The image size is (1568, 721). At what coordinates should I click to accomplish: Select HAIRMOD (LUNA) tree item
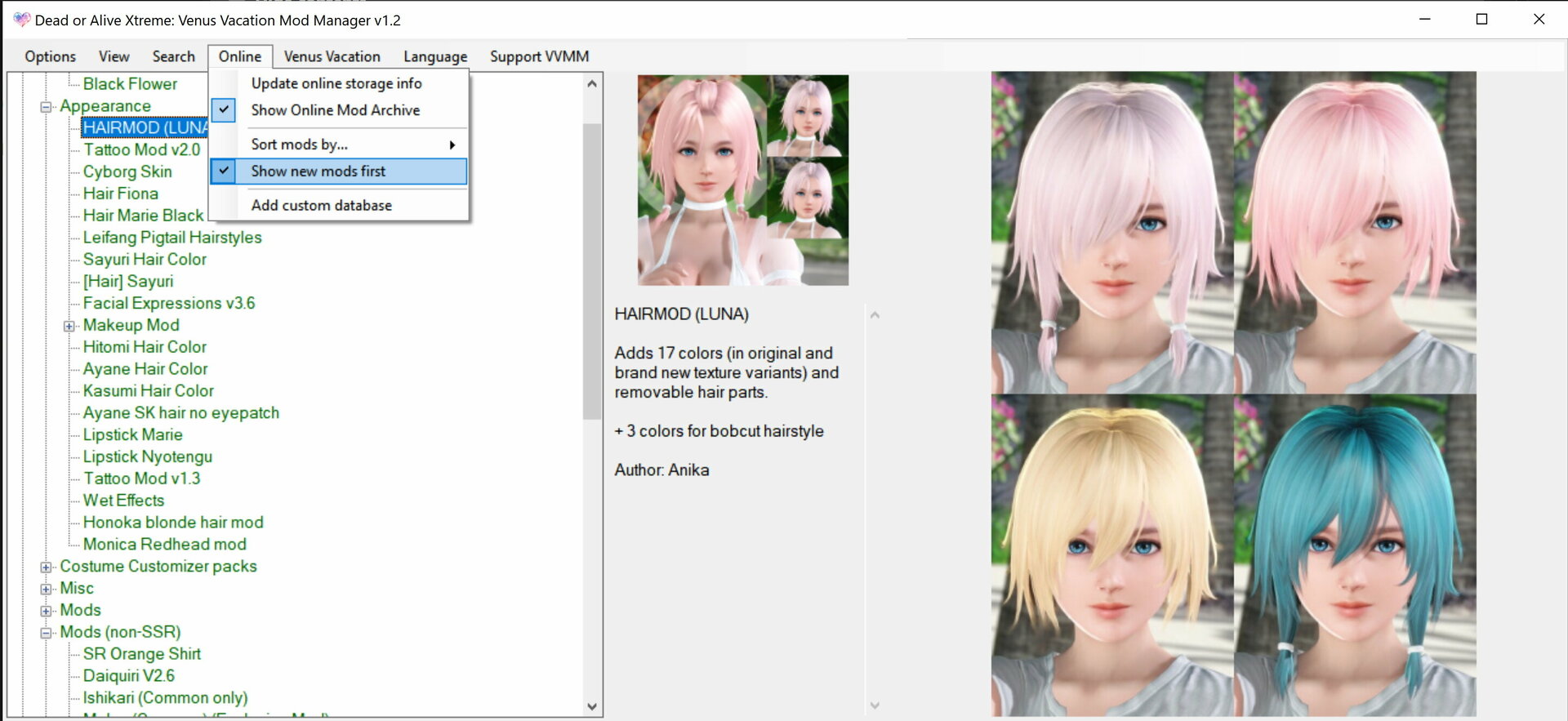point(145,127)
